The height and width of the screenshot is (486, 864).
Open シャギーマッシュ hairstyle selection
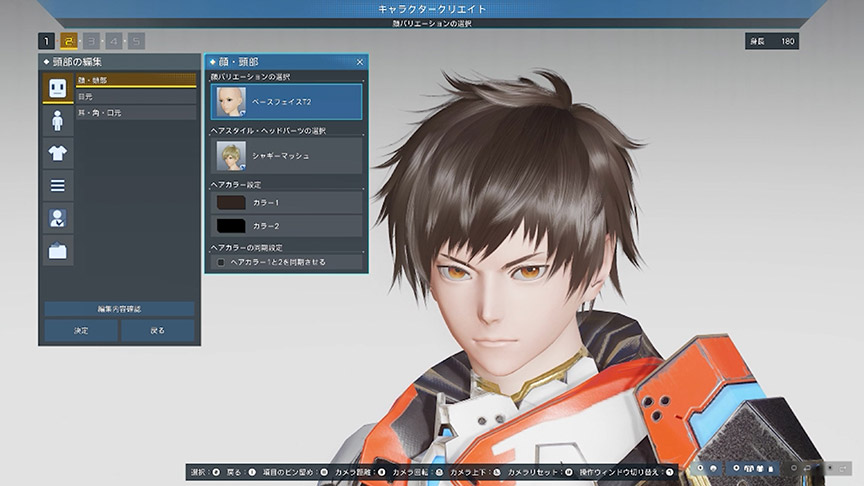pyautogui.click(x=287, y=156)
